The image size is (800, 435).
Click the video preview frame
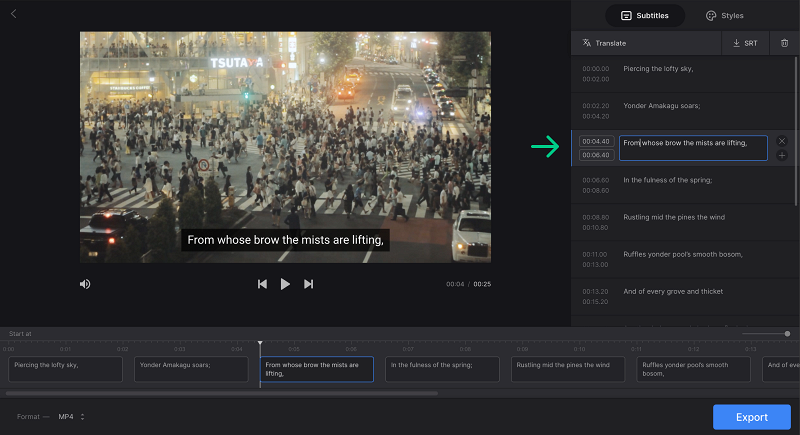pyautogui.click(x=285, y=147)
